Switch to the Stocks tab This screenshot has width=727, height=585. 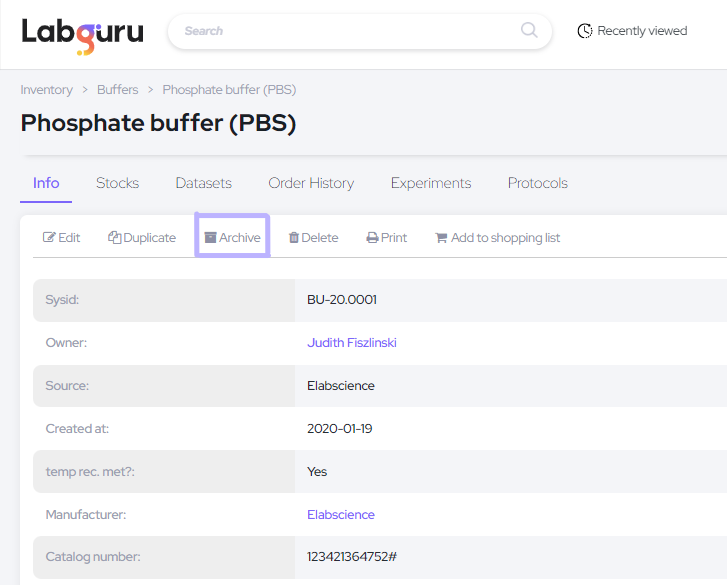coord(117,183)
